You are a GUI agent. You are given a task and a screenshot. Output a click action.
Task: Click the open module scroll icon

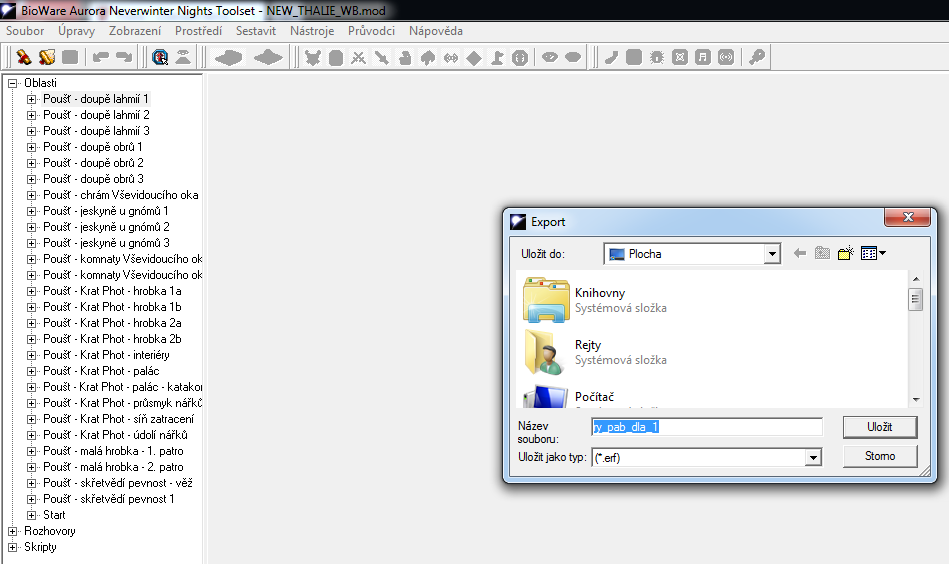[x=46, y=57]
